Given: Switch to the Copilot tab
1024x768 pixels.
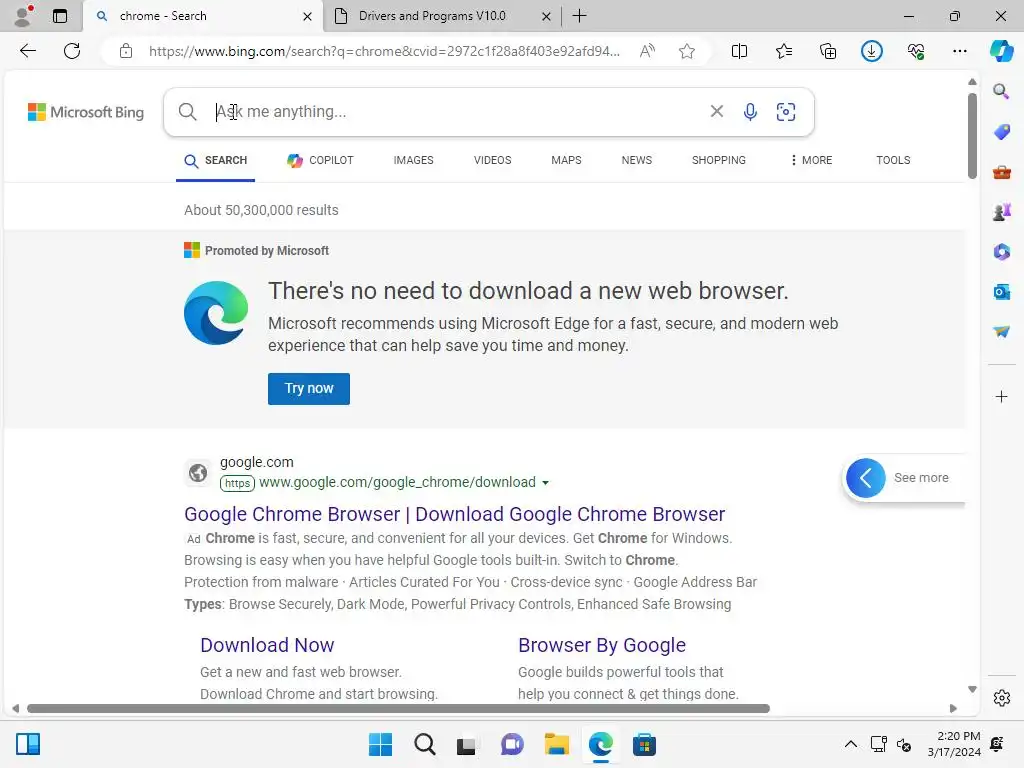Looking at the screenshot, I should [320, 160].
